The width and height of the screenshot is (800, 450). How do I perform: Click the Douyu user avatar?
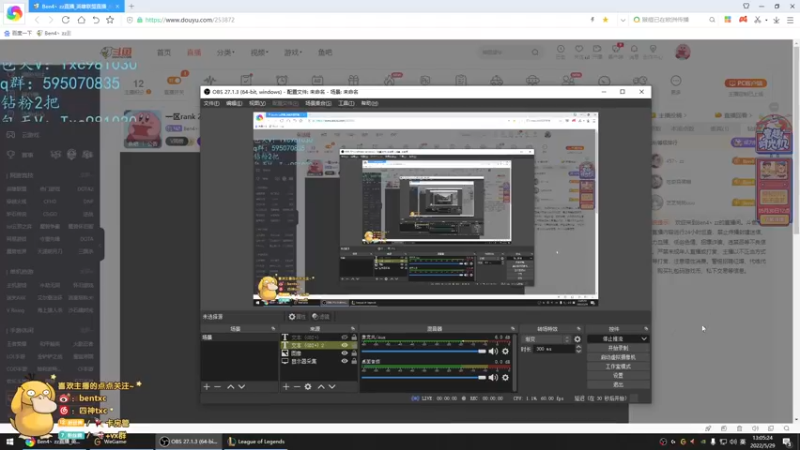(x=683, y=52)
